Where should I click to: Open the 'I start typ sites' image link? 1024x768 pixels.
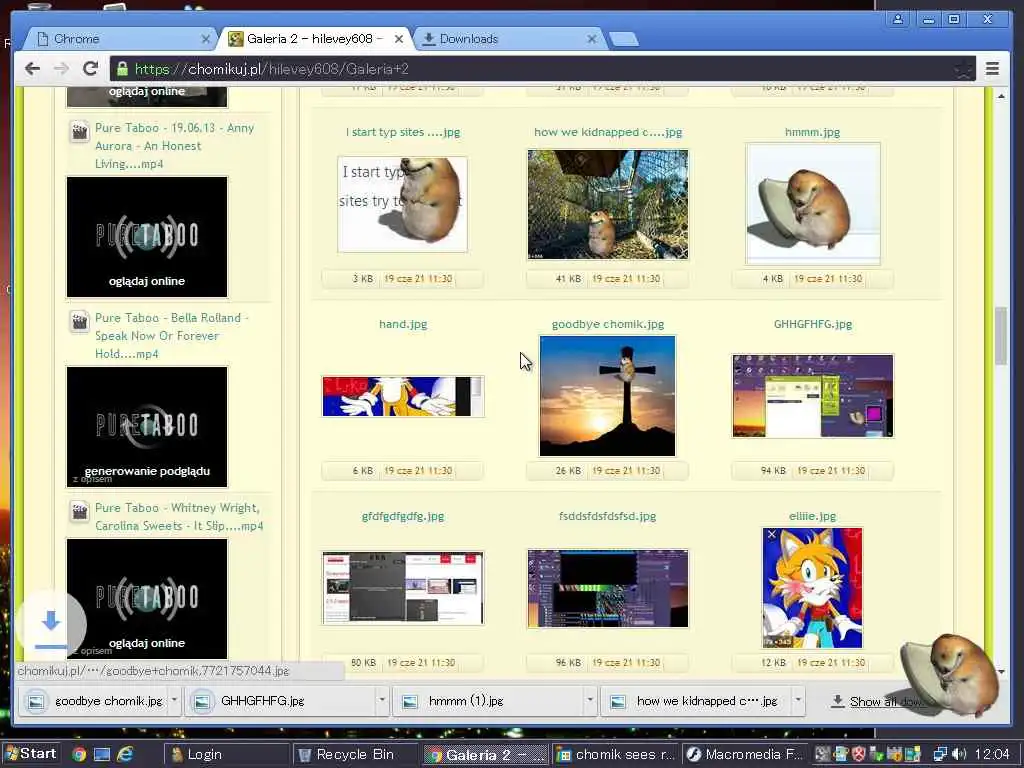[x=403, y=132]
